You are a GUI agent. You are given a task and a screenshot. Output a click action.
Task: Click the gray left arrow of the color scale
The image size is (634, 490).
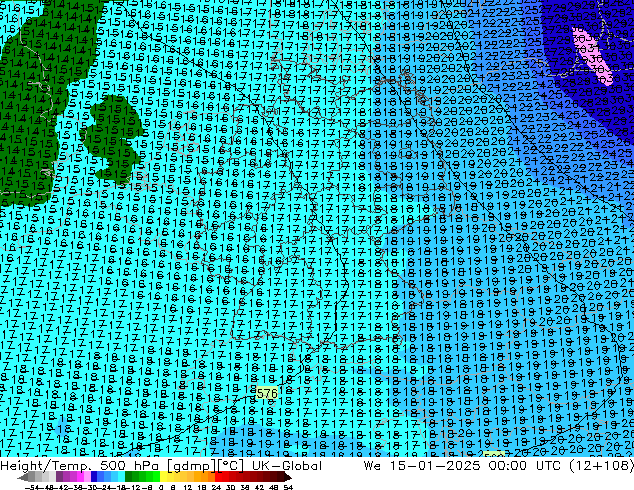pyautogui.click(x=22, y=477)
